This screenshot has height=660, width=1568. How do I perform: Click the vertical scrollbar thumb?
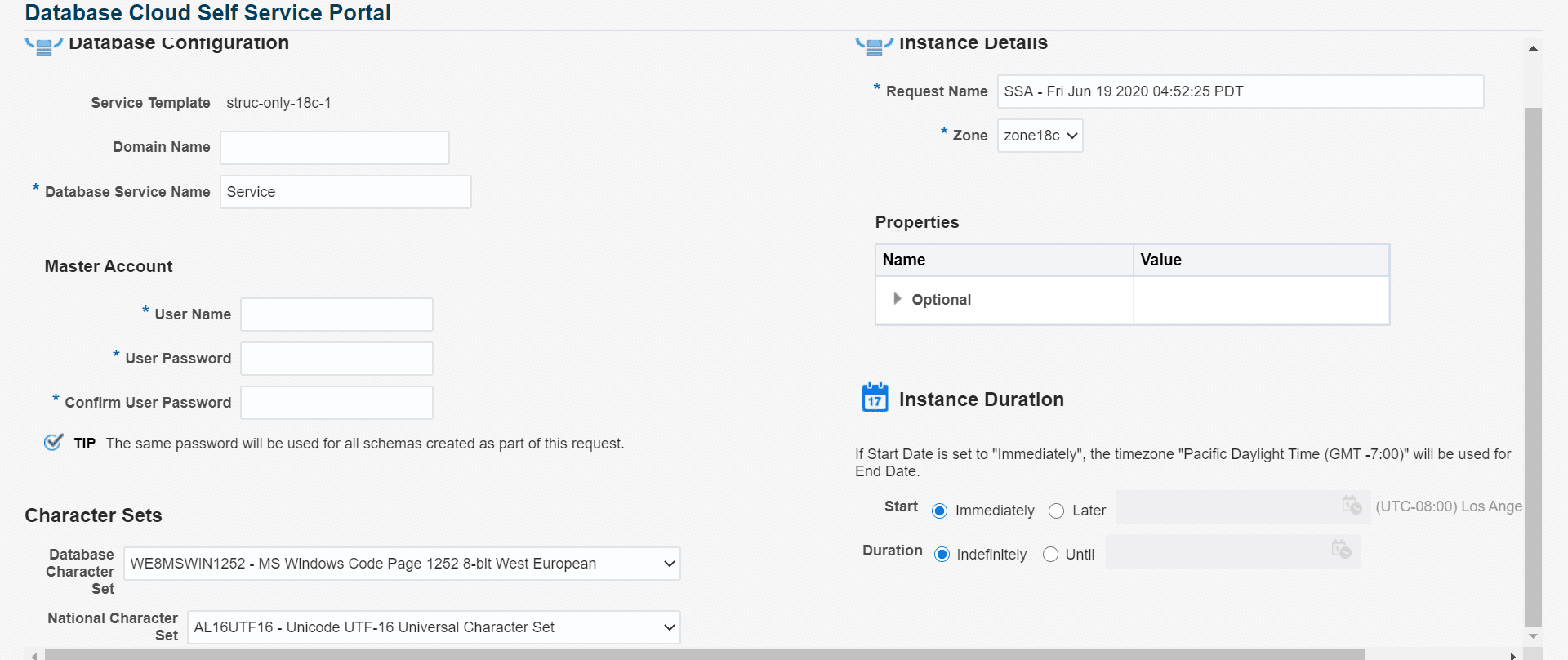coord(1533,359)
